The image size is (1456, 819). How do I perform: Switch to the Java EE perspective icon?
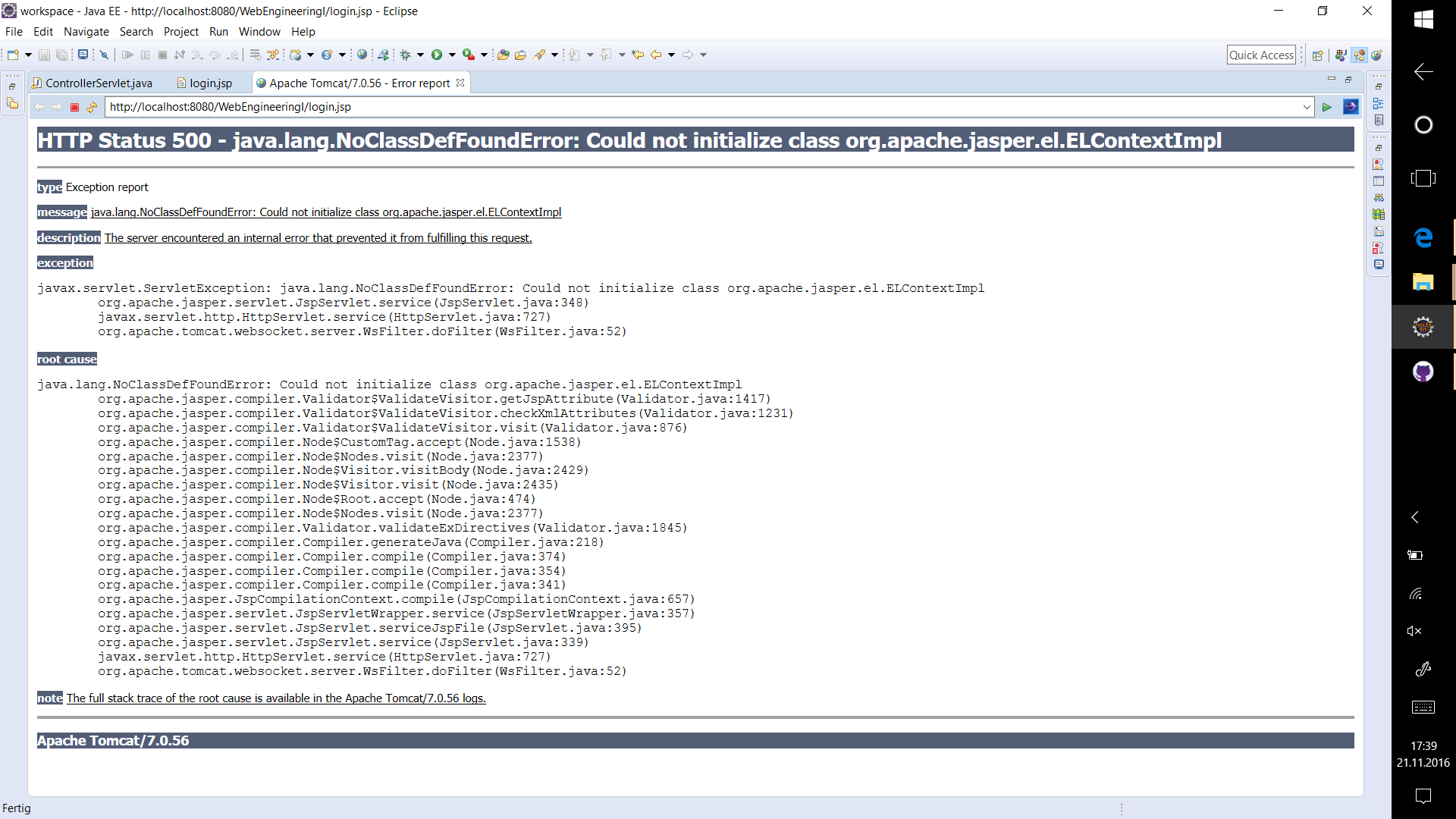[1359, 55]
